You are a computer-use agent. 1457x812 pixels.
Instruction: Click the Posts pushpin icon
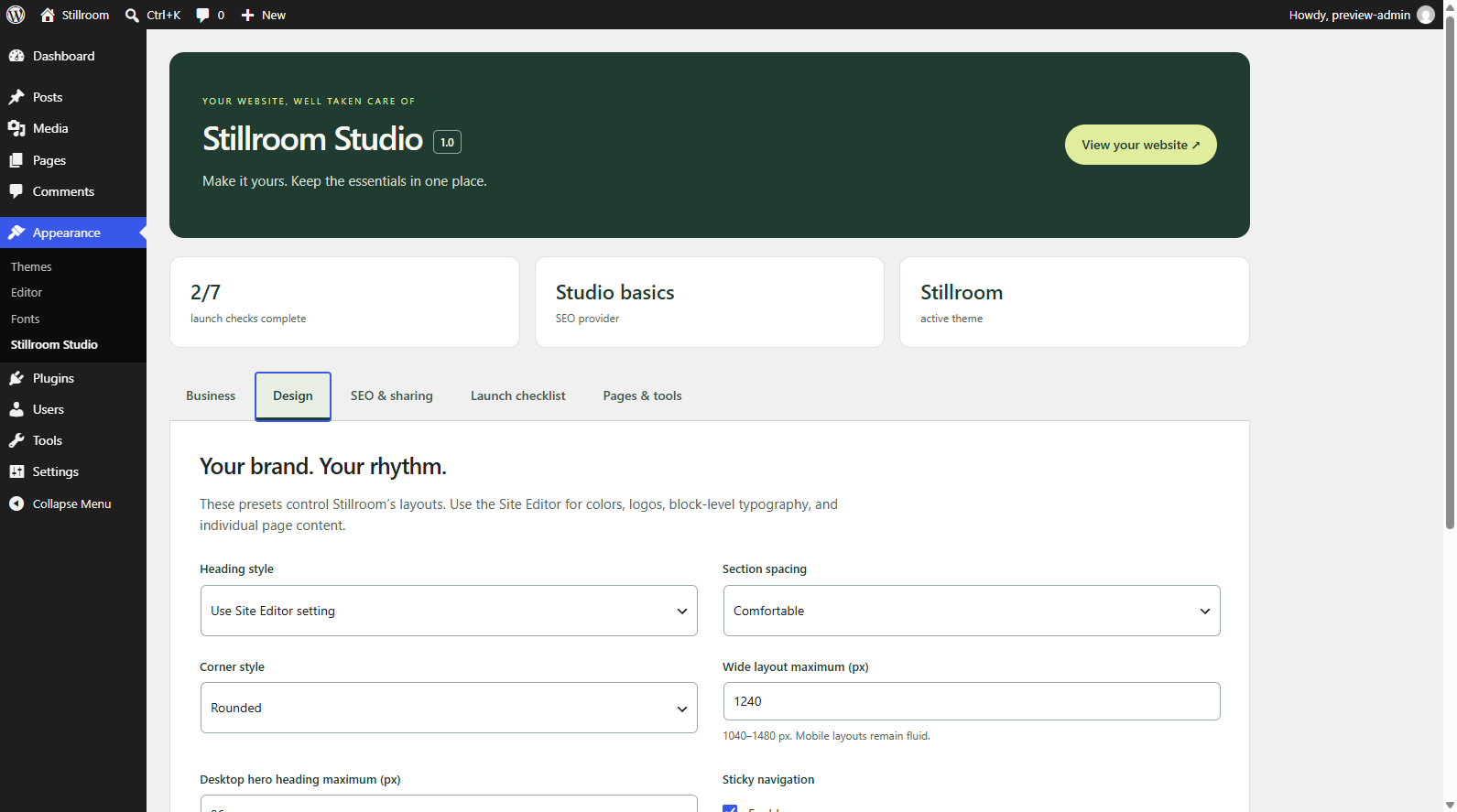[x=16, y=97]
